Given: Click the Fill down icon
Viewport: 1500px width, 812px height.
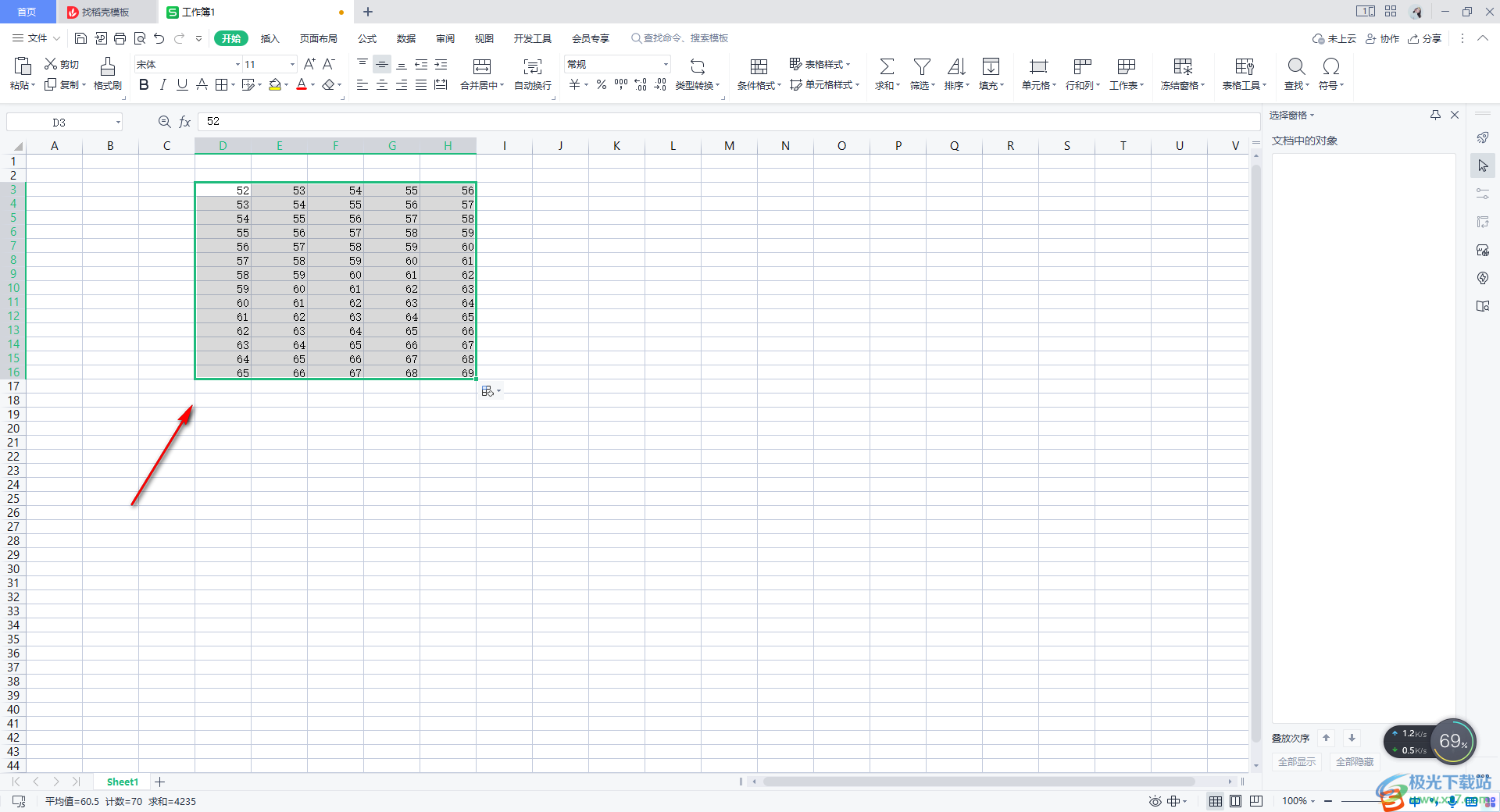Looking at the screenshot, I should tap(991, 66).
